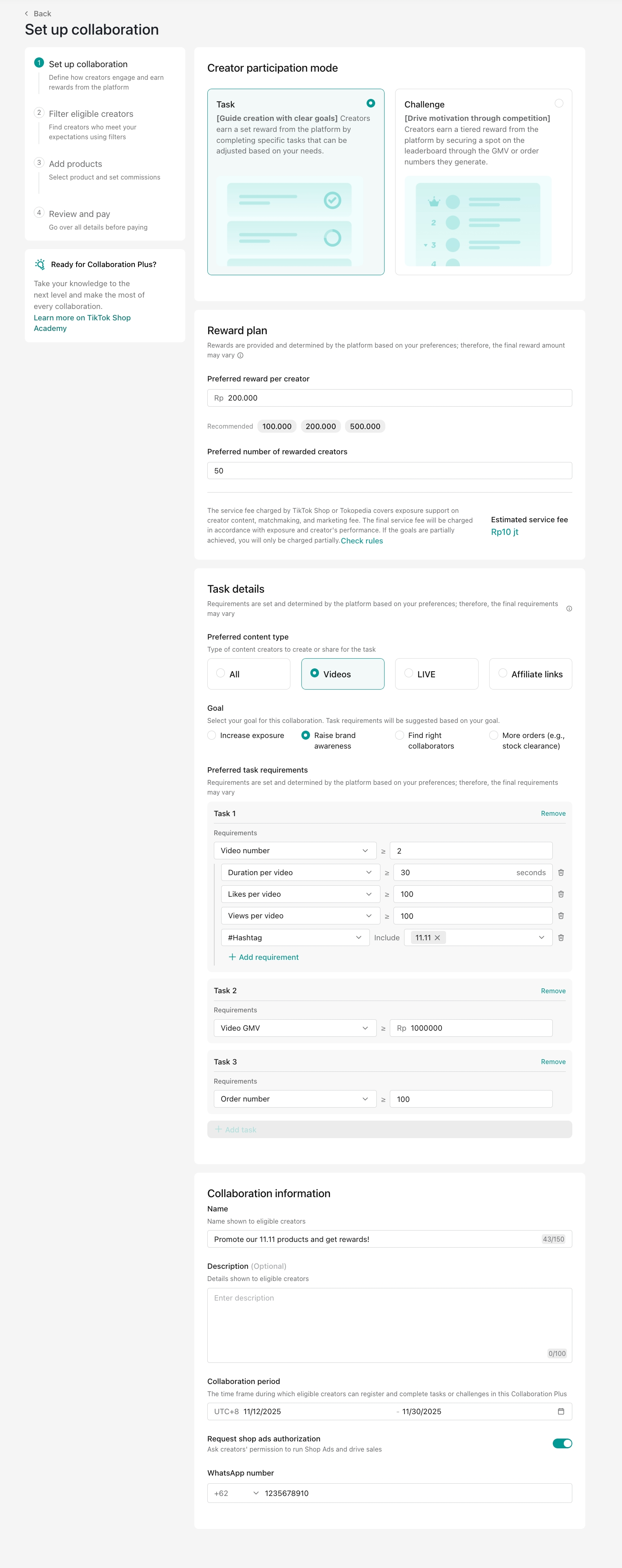Delete the Duration per video requirement
This screenshot has width=622, height=1568.
(x=561, y=872)
